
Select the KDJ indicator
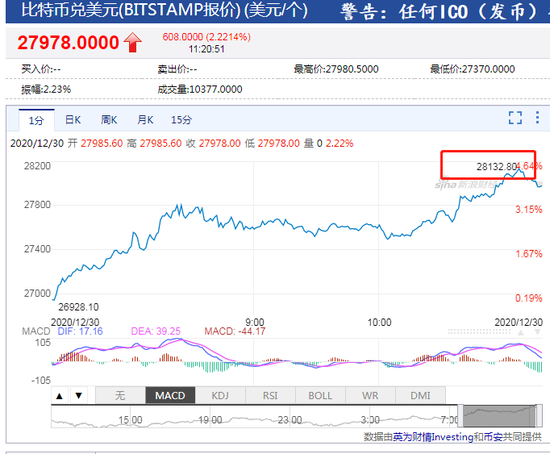220,396
